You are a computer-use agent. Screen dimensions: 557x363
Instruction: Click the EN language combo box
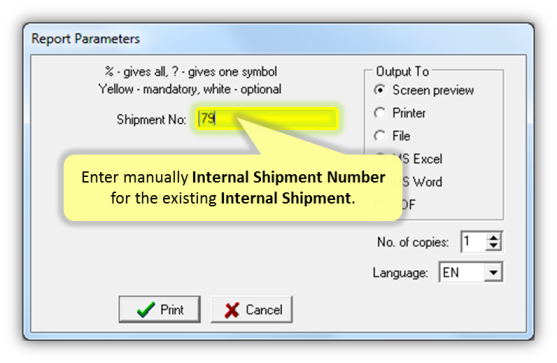pos(471,272)
